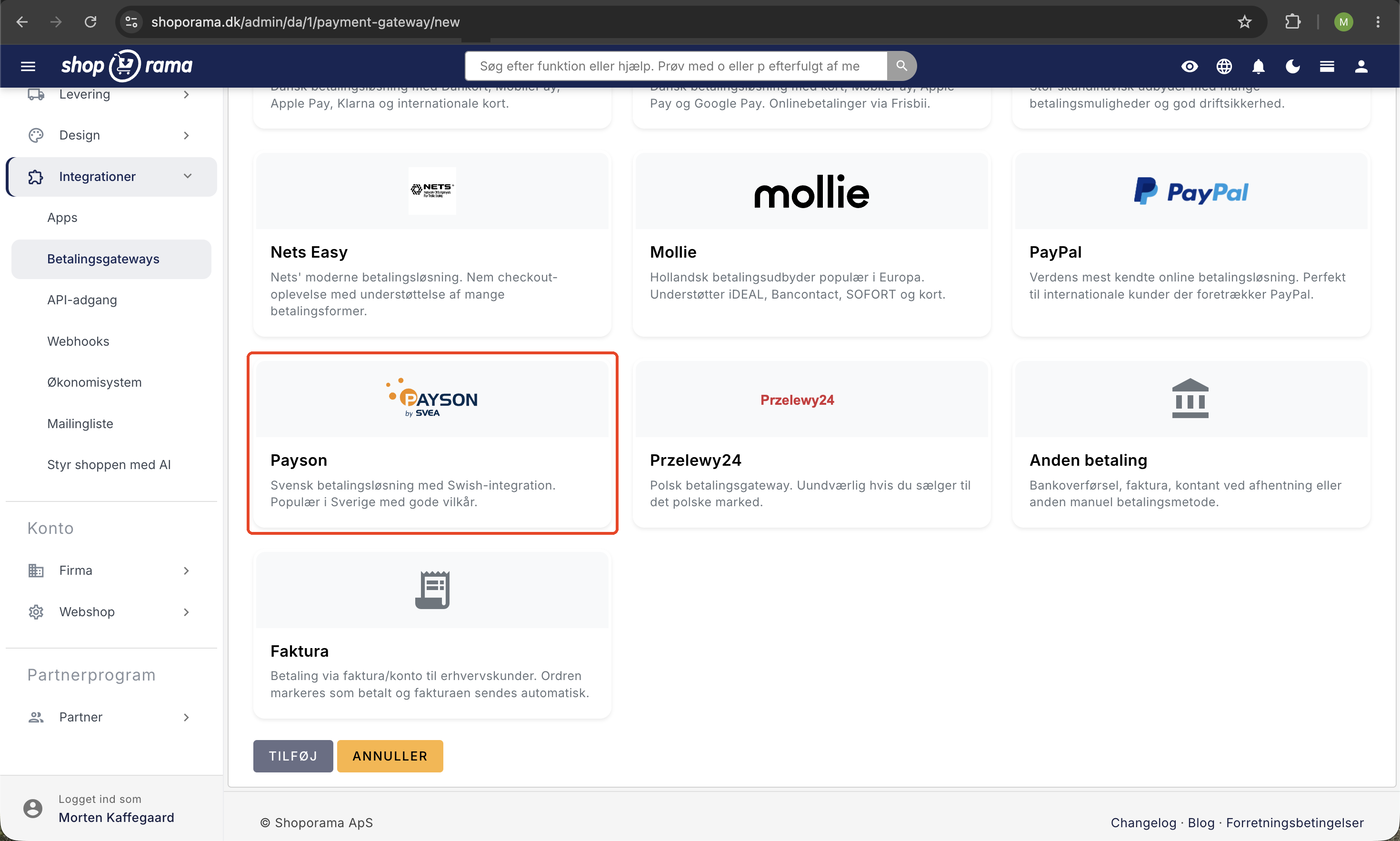Click the TILFØJ button
The width and height of the screenshot is (1400, 841).
[x=293, y=756]
